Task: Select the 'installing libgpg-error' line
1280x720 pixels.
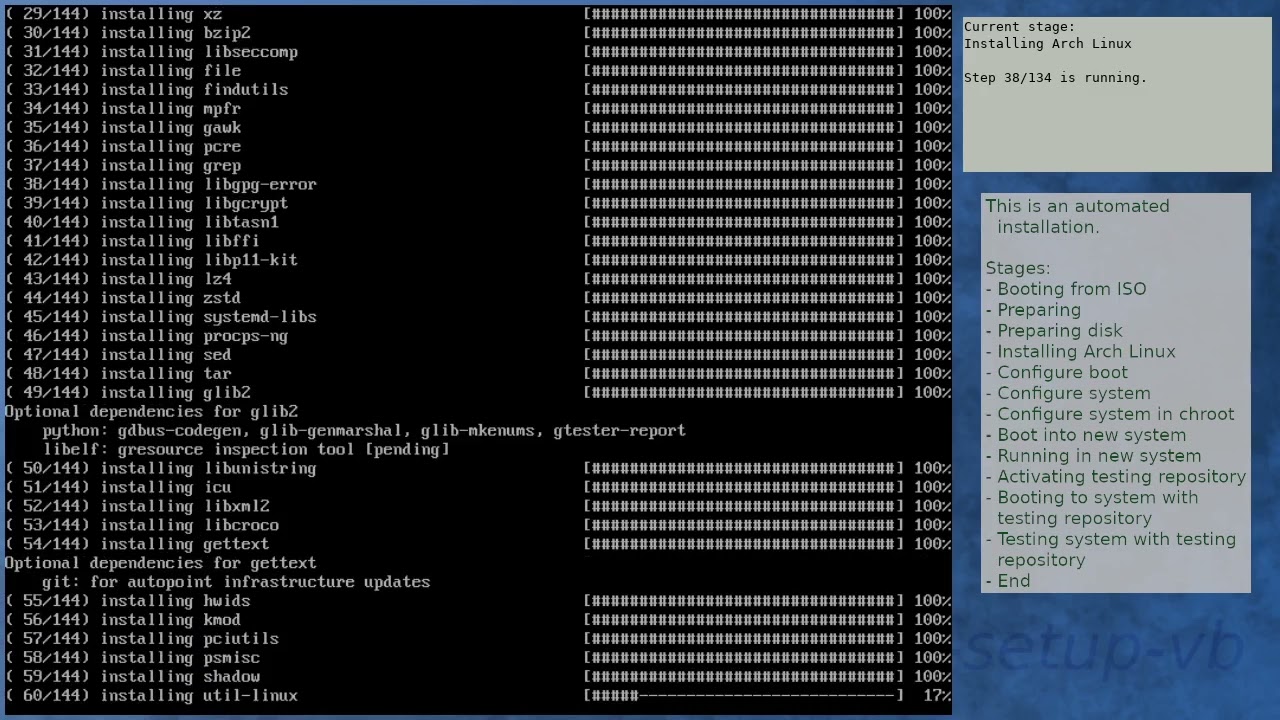Action: pyautogui.click(x=478, y=185)
